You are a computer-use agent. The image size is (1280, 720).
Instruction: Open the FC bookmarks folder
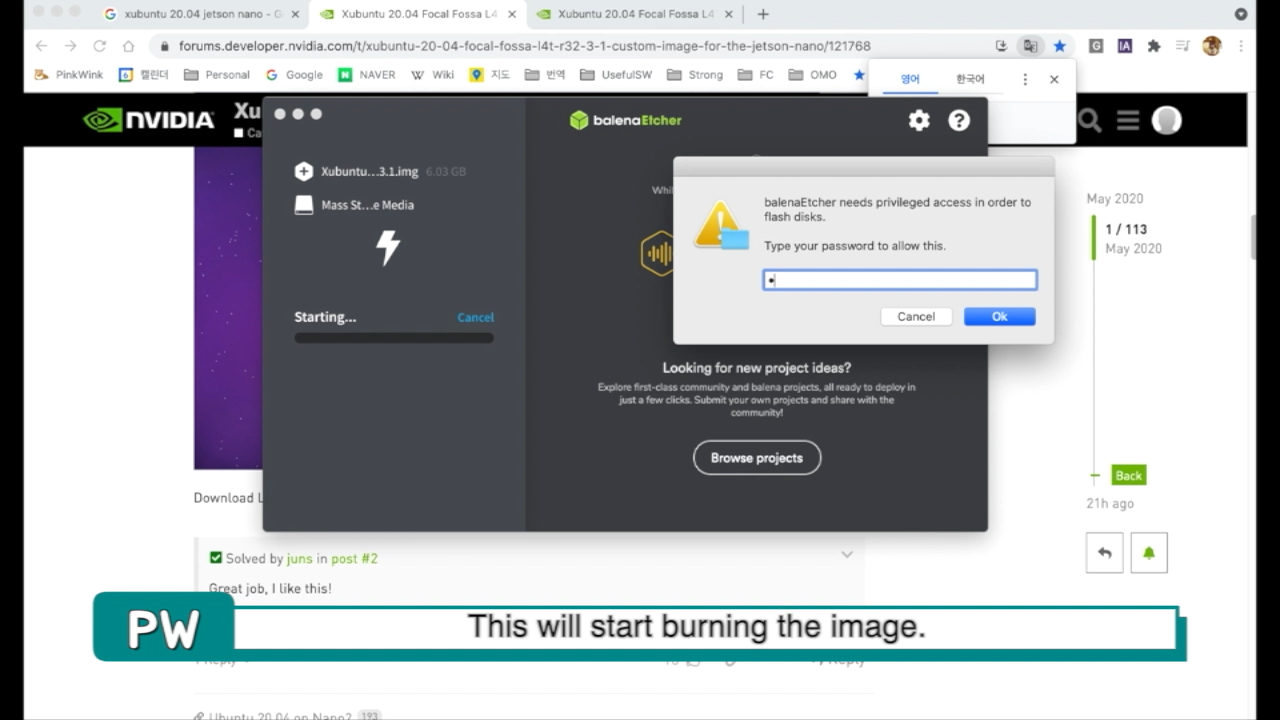point(756,75)
